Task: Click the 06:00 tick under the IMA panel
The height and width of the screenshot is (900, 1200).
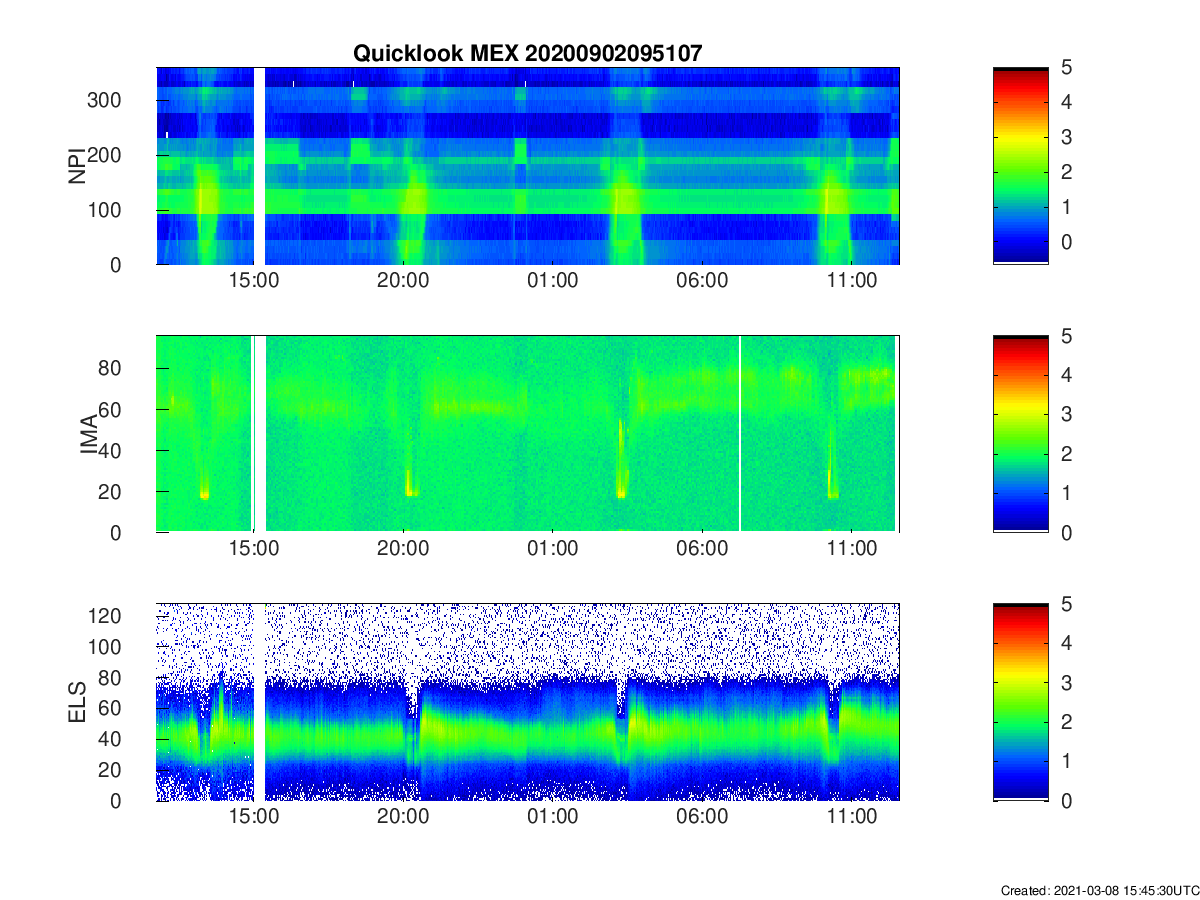Action: (702, 550)
